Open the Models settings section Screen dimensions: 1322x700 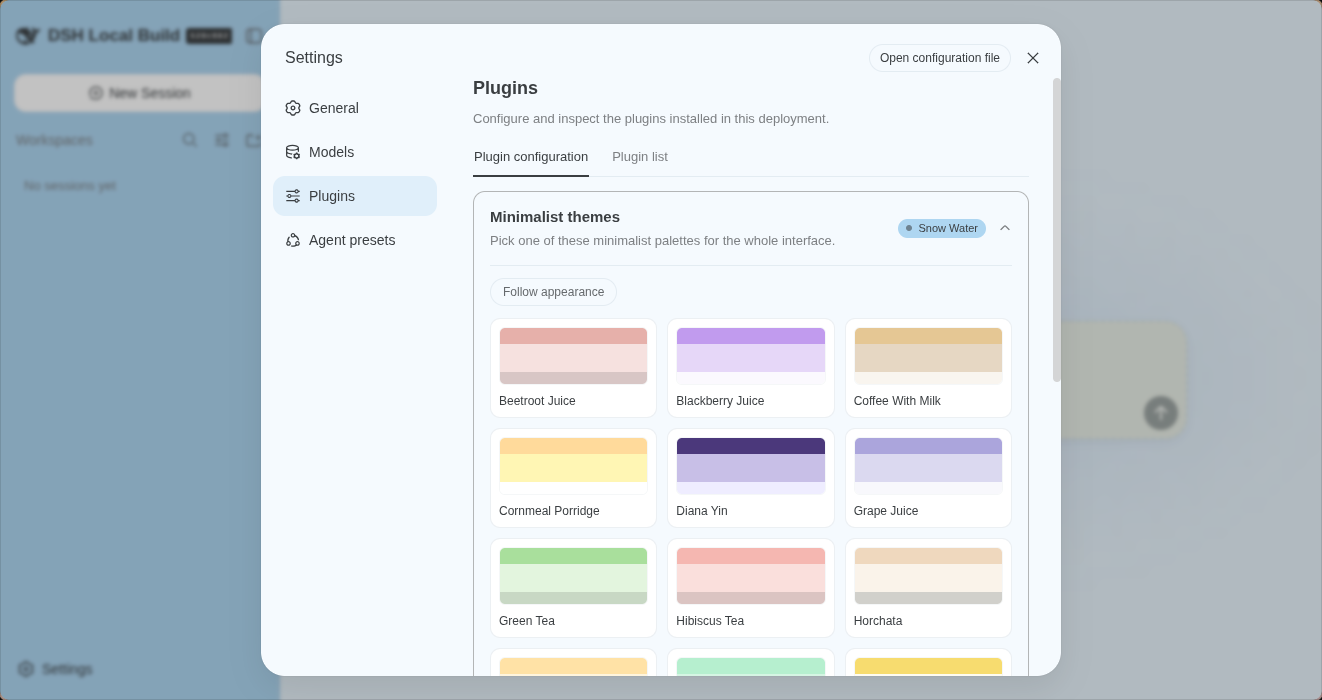[x=355, y=152]
